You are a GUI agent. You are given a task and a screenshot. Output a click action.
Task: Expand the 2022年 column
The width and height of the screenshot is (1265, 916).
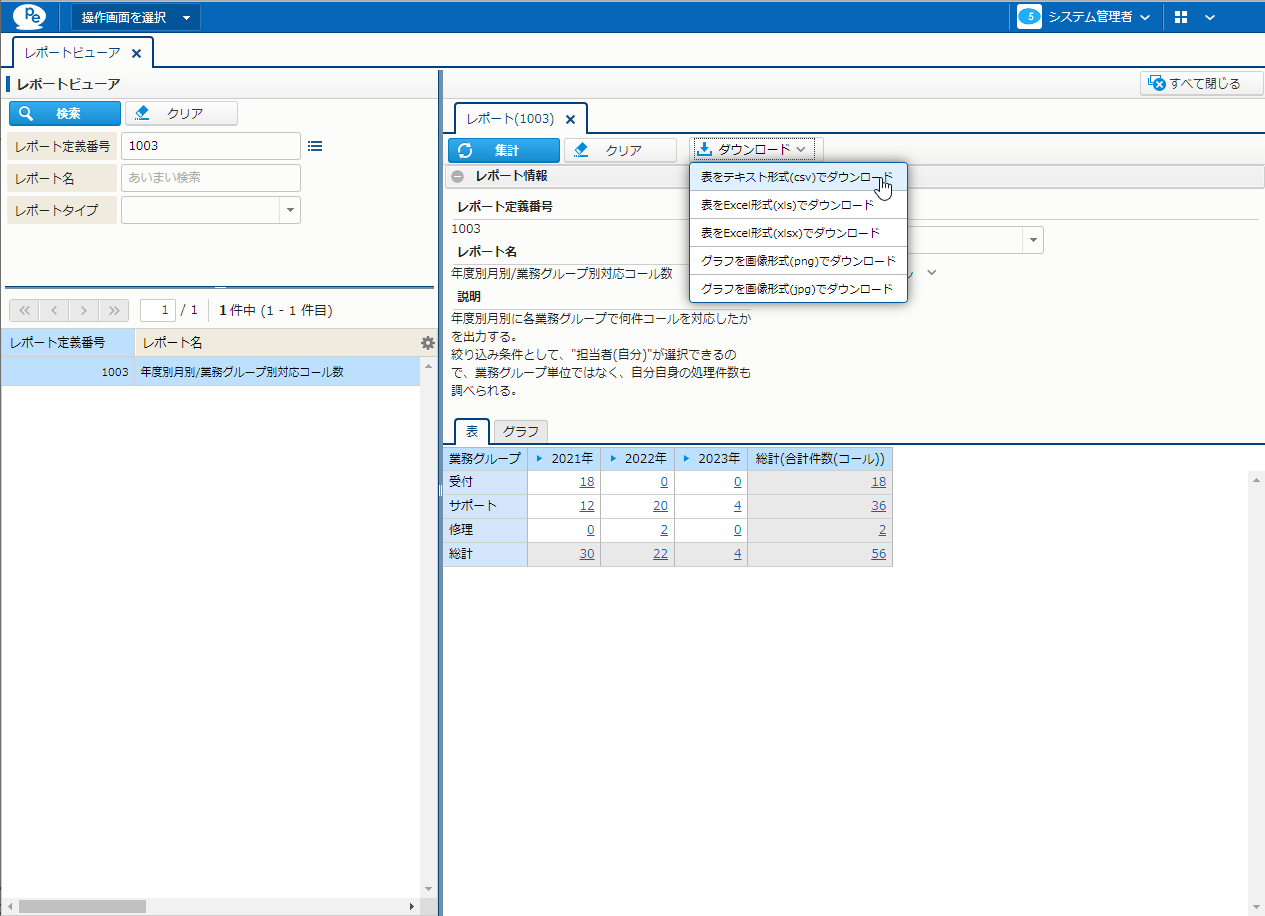coord(612,459)
